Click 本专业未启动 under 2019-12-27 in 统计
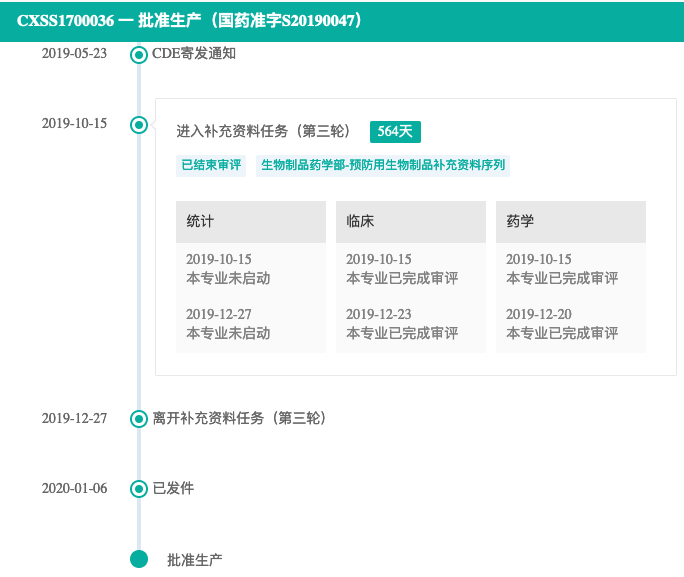 [228, 333]
